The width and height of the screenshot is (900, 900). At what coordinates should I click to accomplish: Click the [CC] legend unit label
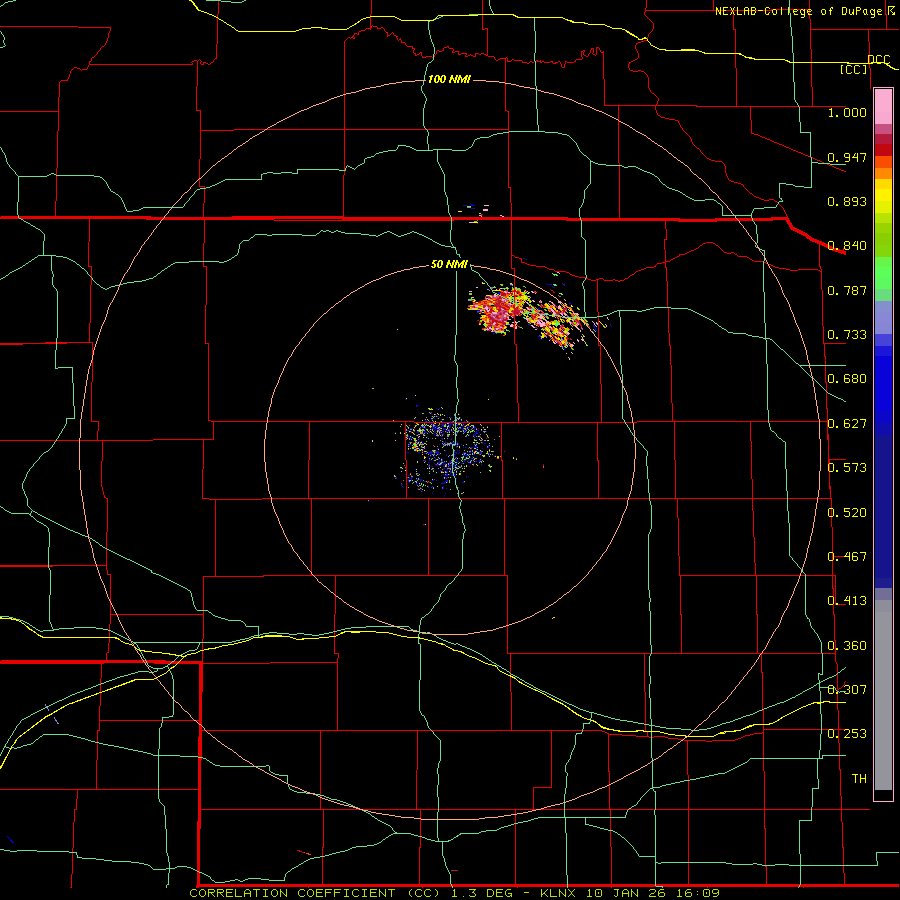[854, 69]
